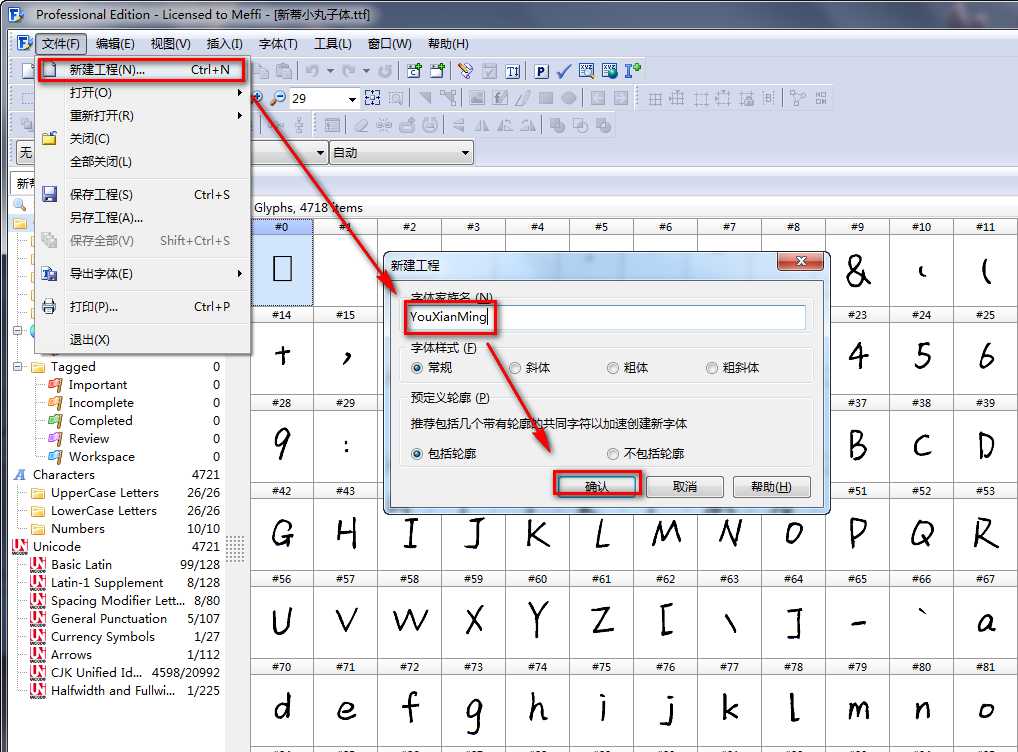
Task: Select the 常规 font style radio button
Action: pos(417,368)
